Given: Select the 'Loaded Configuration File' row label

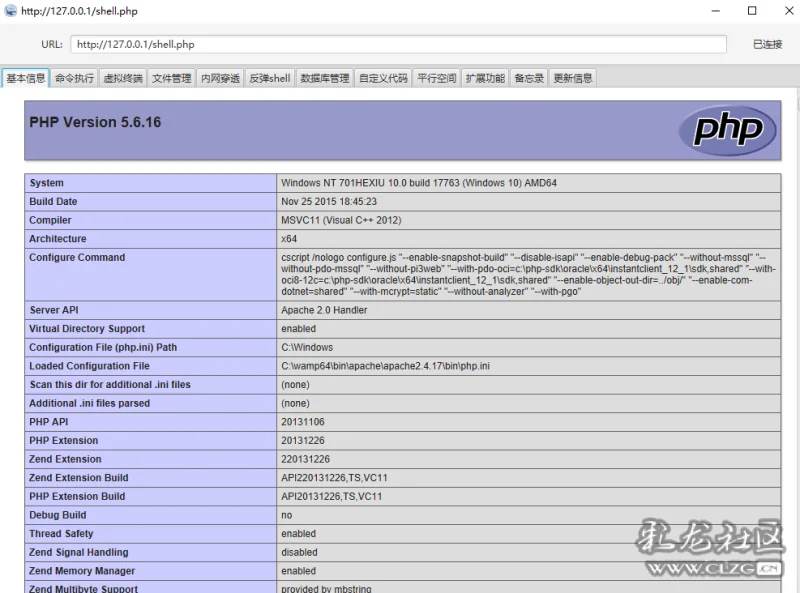Looking at the screenshot, I should tap(89, 366).
